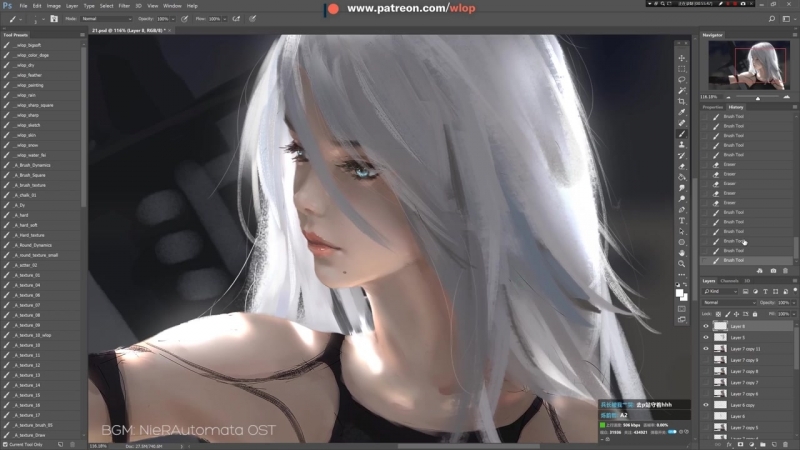Create a new layer

click(774, 444)
